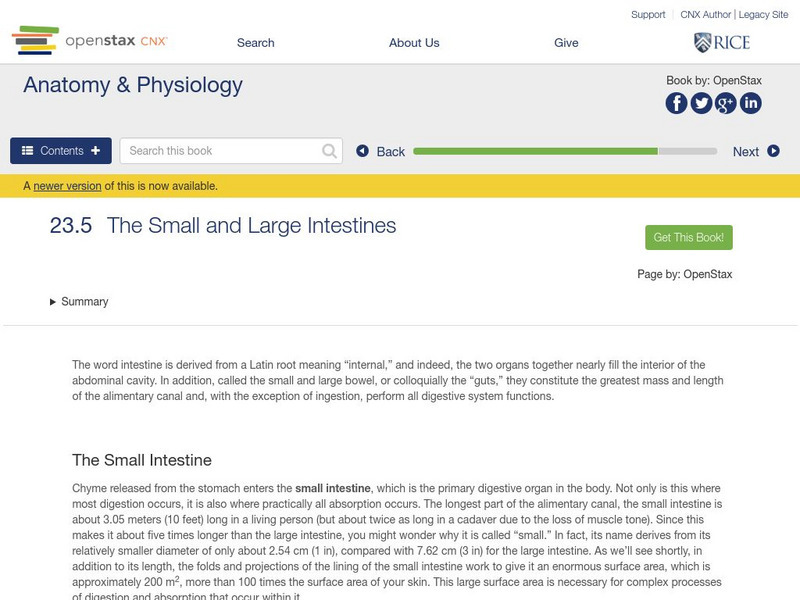The height and width of the screenshot is (600, 800).
Task: Click the Back arrow icon
Action: click(363, 151)
